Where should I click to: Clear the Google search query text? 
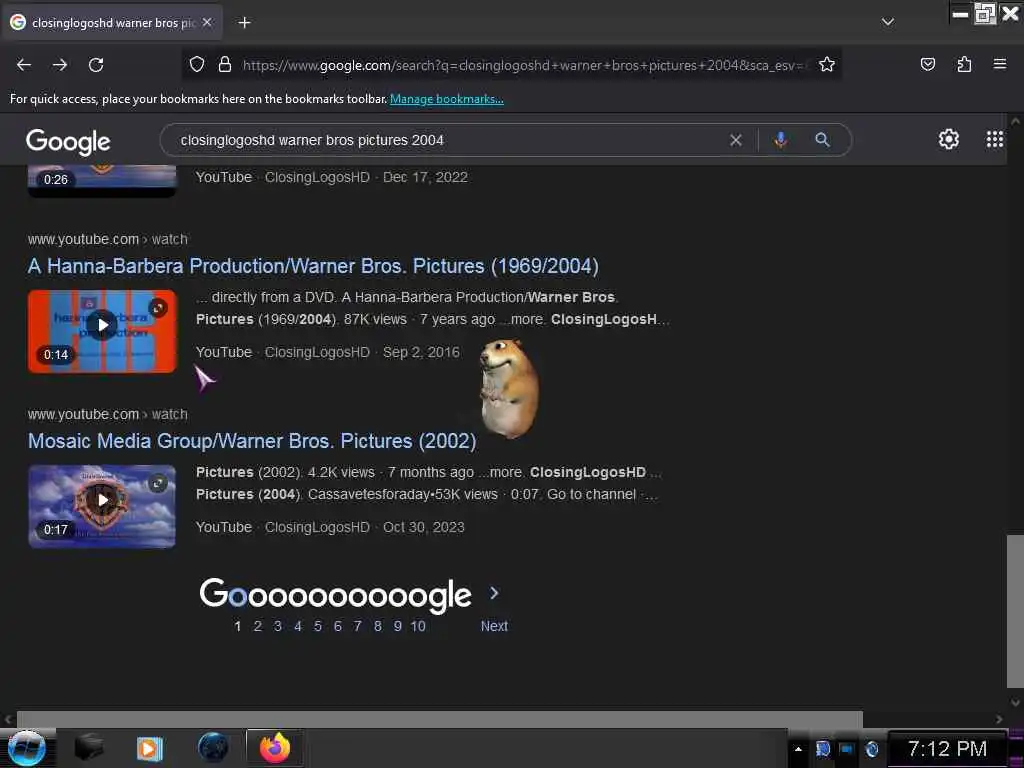735,140
